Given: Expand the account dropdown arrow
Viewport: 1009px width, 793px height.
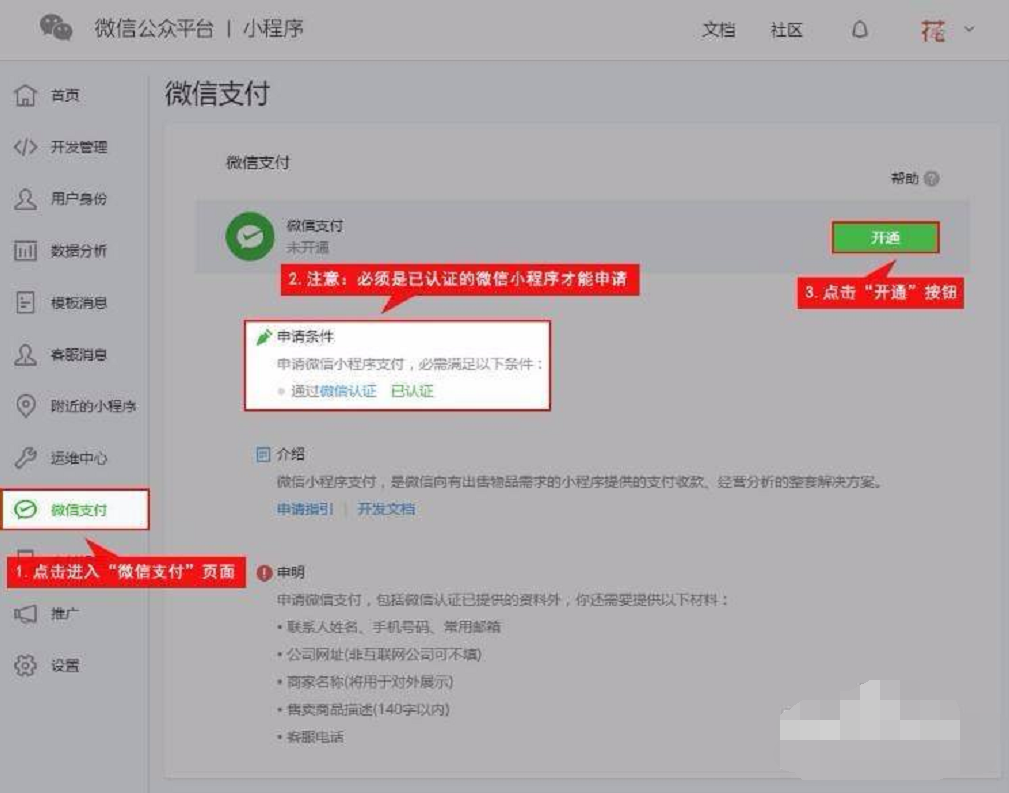Looking at the screenshot, I should tap(969, 29).
